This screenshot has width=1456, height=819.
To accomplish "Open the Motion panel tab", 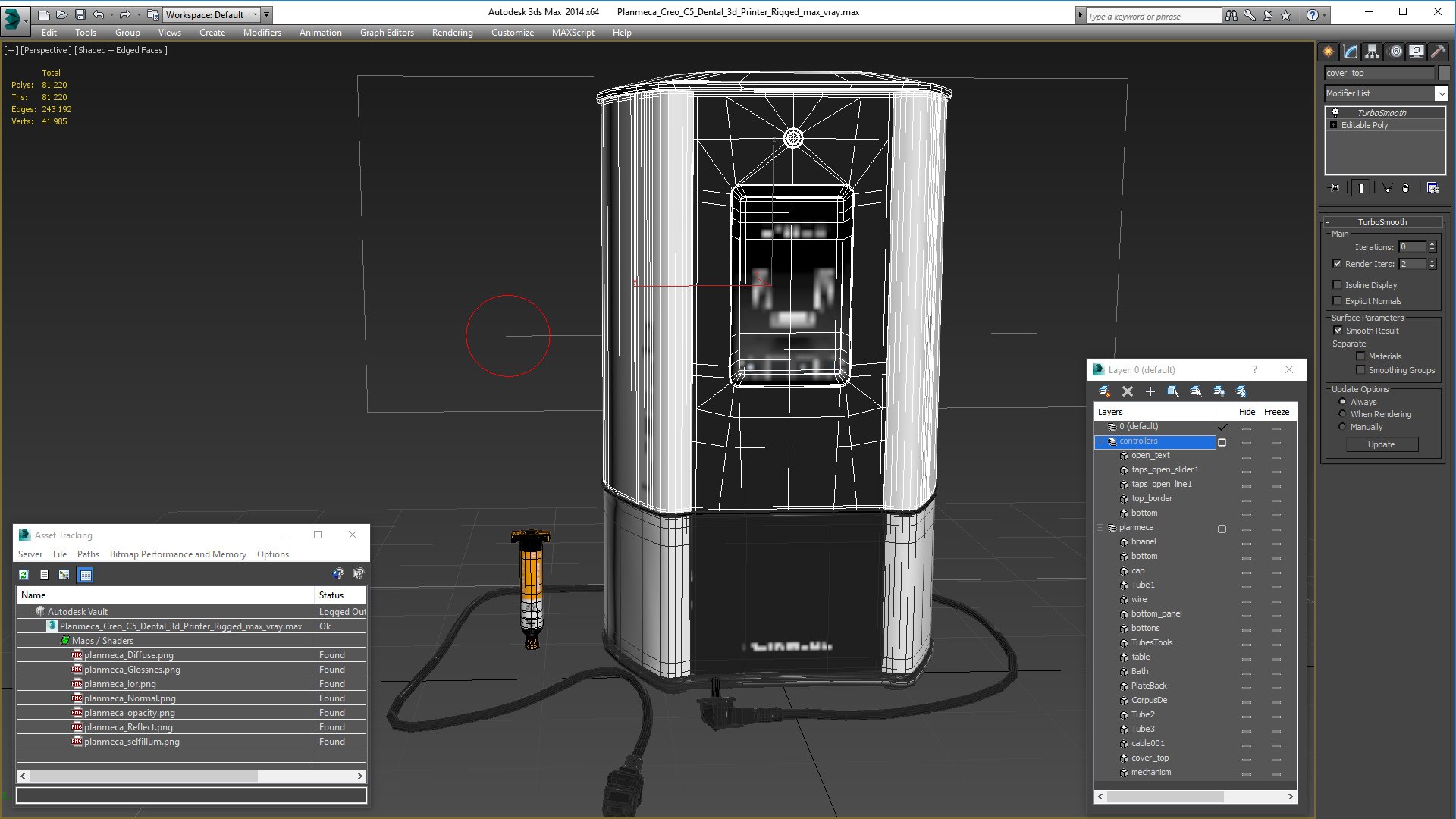I will [1395, 52].
